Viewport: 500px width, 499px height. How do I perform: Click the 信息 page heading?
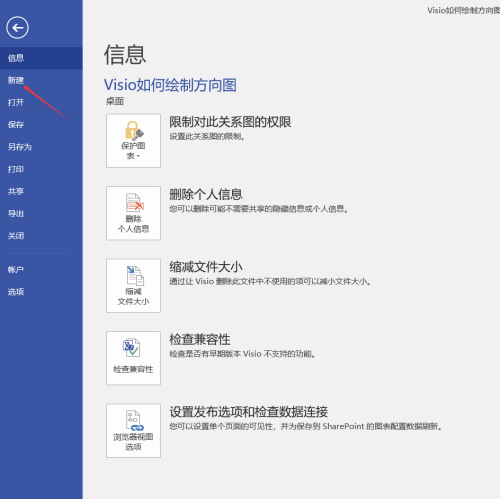[125, 55]
